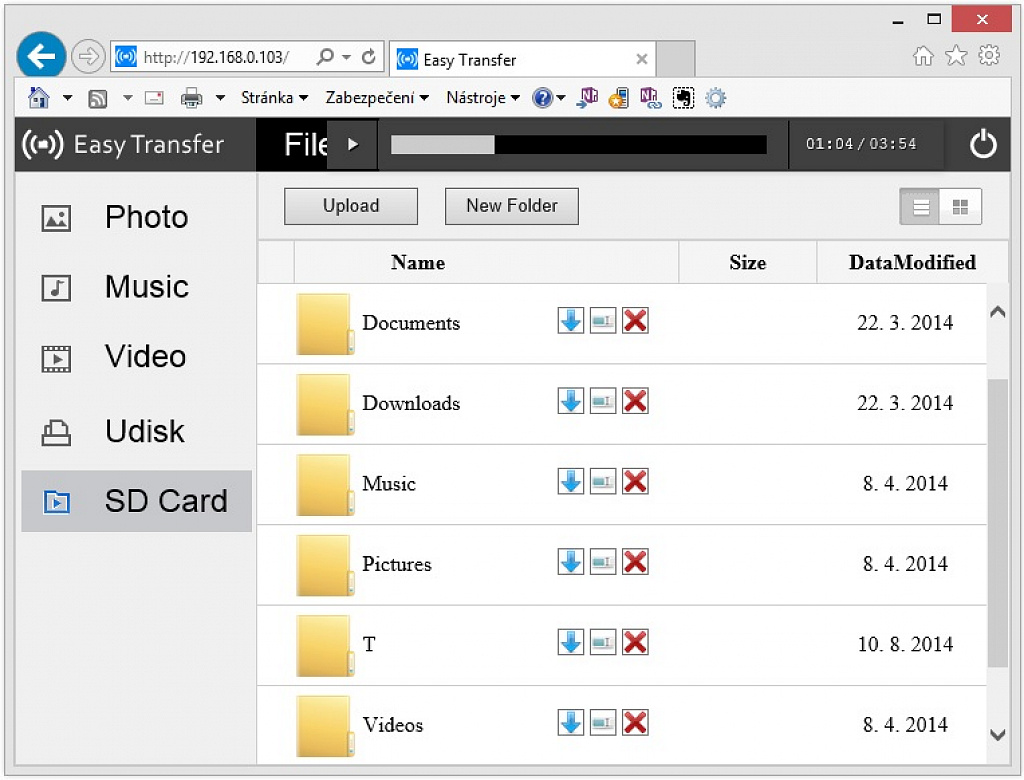
Task: Open the Zabezpečení menu
Action: [x=377, y=98]
